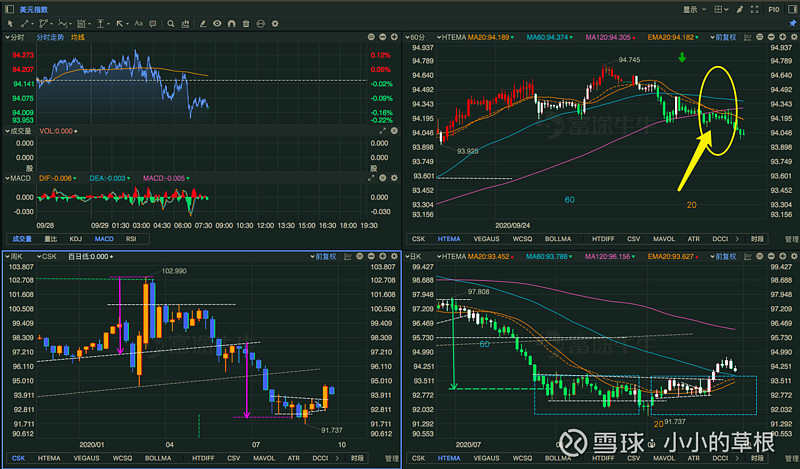Close the 成交量 volume sub-panel
800x469 pixels.
coord(394,131)
